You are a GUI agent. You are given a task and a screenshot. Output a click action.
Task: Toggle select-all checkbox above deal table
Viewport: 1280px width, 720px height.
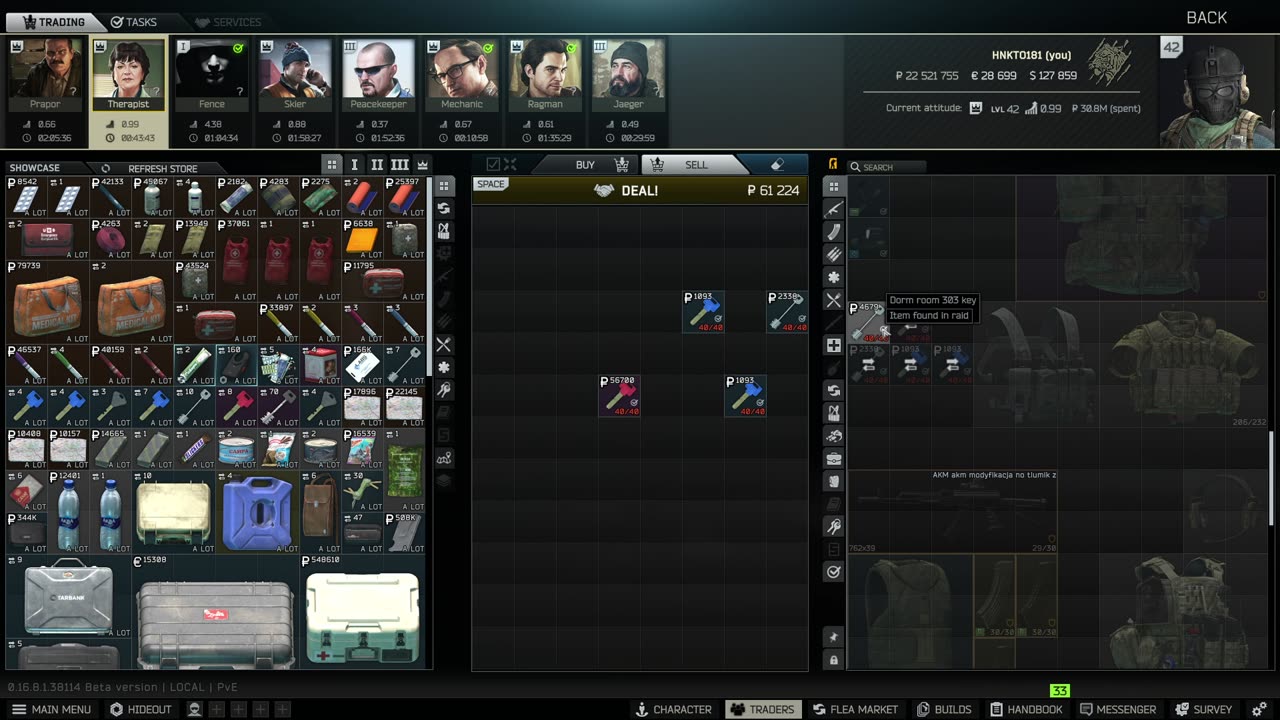492,164
